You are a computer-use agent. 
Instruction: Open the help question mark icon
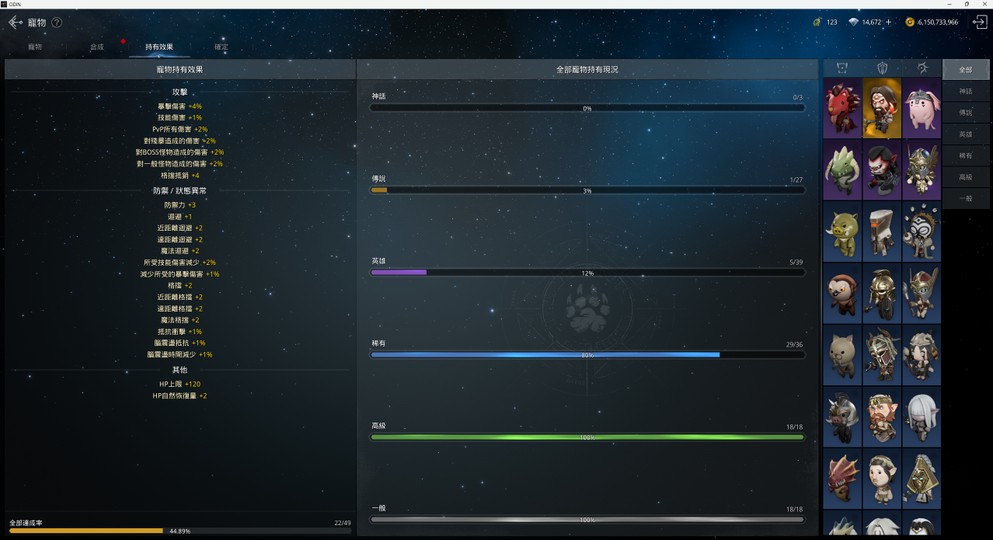pyautogui.click(x=56, y=22)
